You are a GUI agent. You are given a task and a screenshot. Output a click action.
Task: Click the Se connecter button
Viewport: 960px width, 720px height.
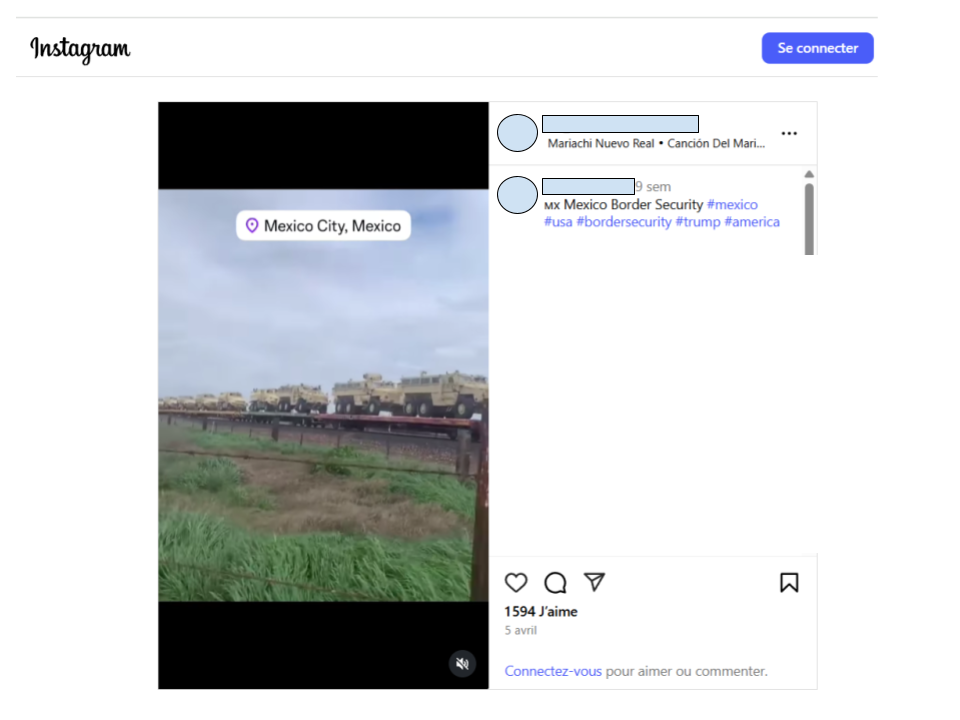click(817, 48)
